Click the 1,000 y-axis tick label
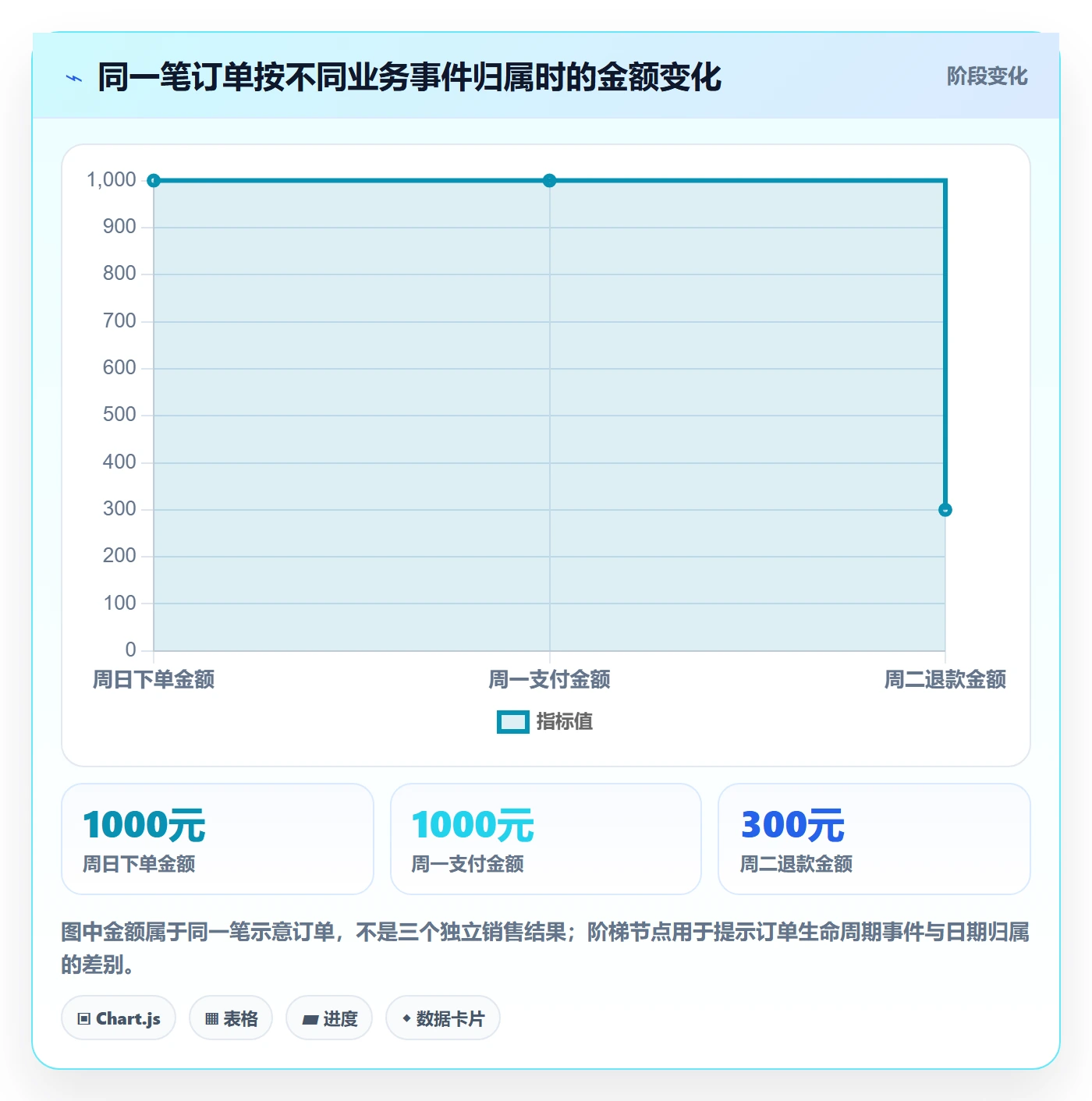The image size is (1092, 1101). click(x=112, y=180)
